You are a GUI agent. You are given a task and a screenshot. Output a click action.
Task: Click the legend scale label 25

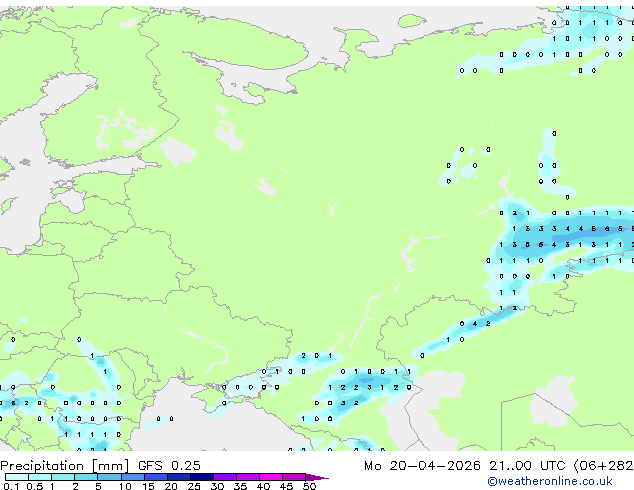pyautogui.click(x=194, y=486)
